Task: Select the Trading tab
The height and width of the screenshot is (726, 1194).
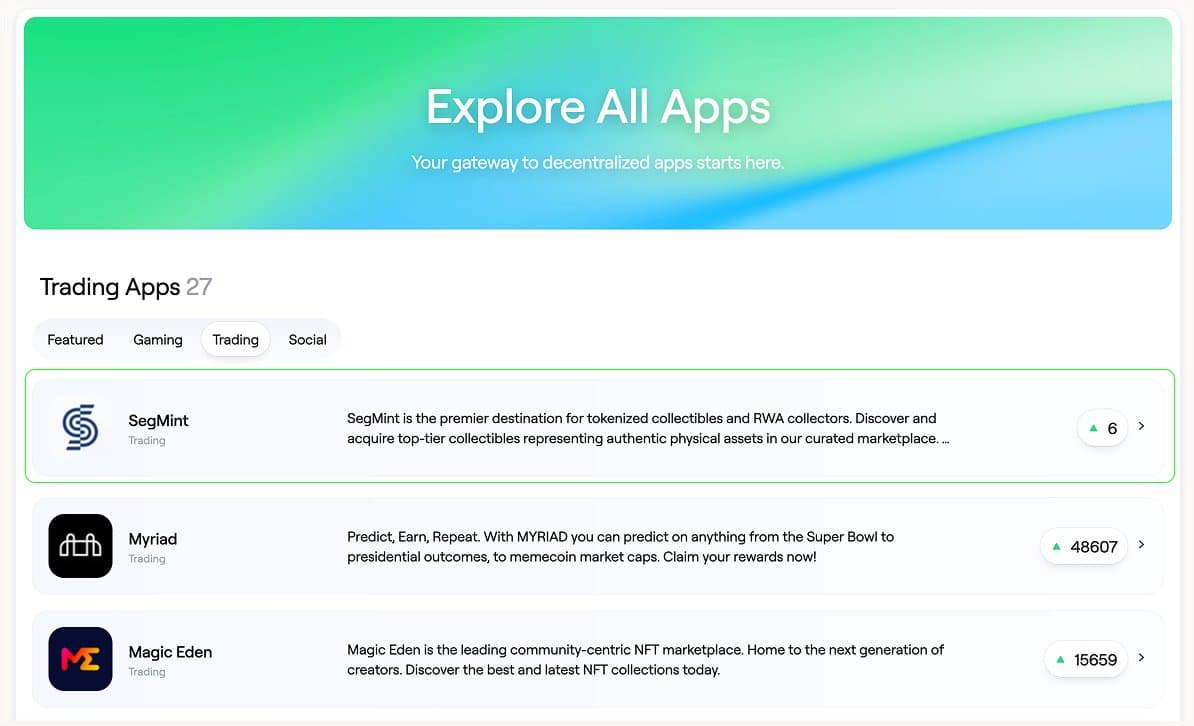Action: click(x=235, y=340)
